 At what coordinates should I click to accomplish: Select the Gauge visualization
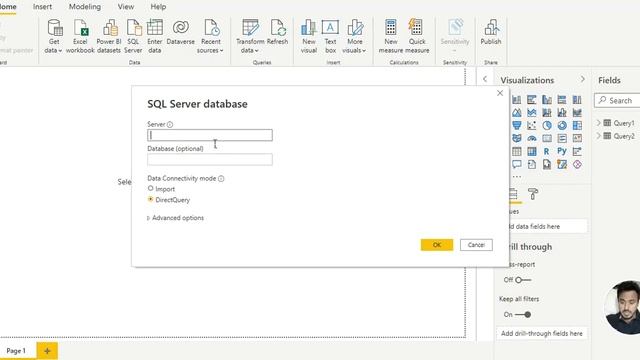[531, 138]
